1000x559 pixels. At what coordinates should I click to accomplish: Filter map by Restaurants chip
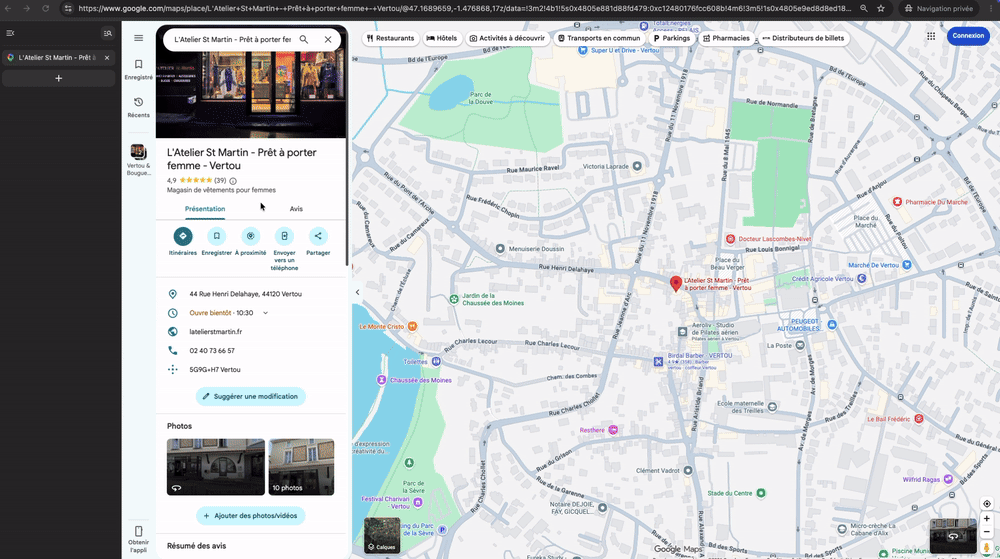(x=390, y=38)
